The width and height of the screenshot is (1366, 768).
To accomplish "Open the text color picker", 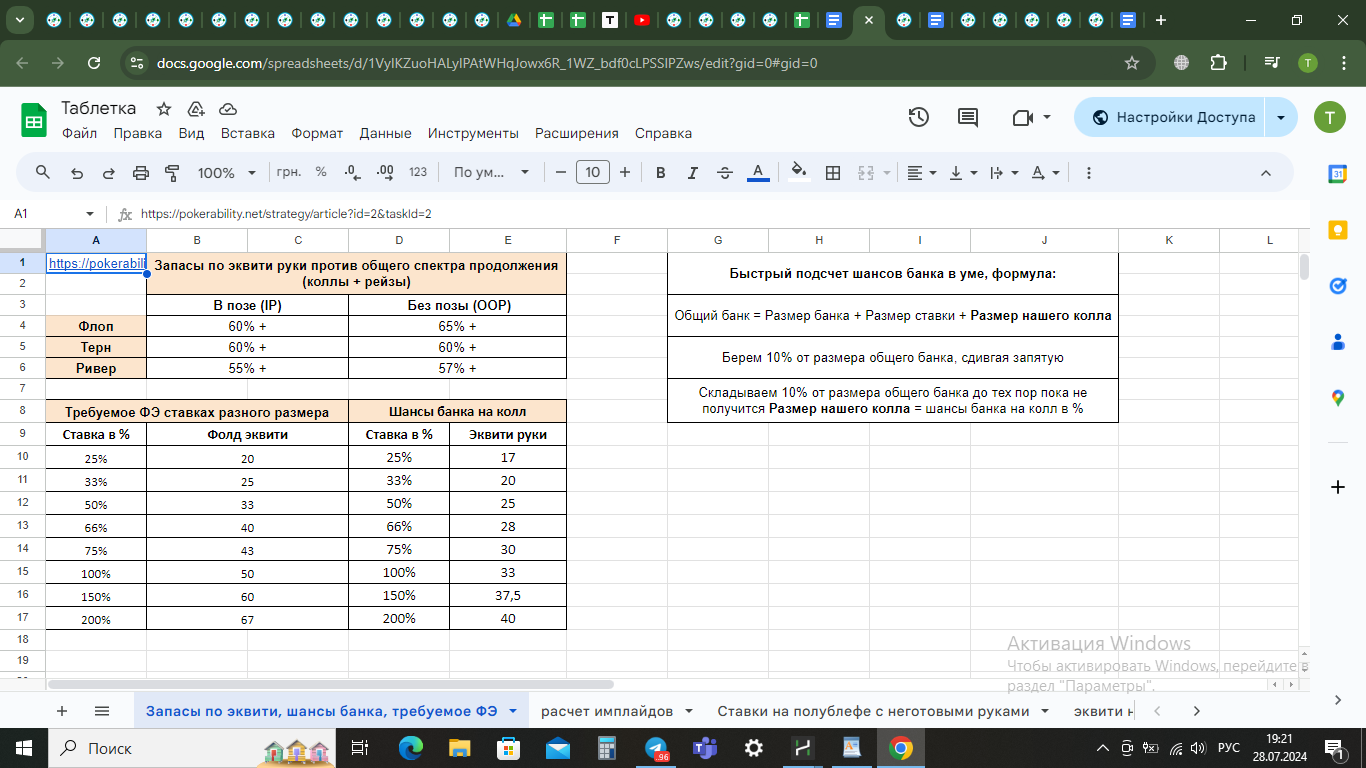I will pos(758,172).
